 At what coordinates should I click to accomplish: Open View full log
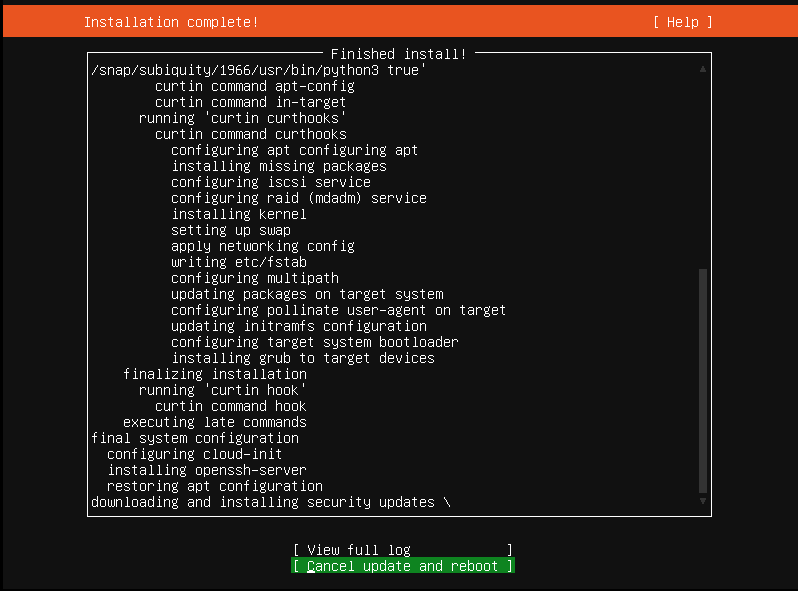click(x=403, y=550)
